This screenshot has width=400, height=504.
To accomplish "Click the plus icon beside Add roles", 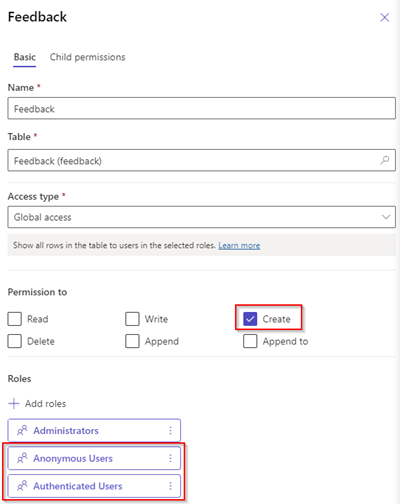I will click(14, 403).
